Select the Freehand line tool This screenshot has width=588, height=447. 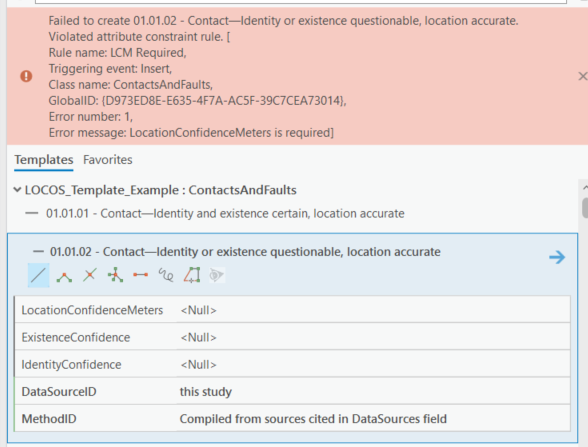coord(166,275)
